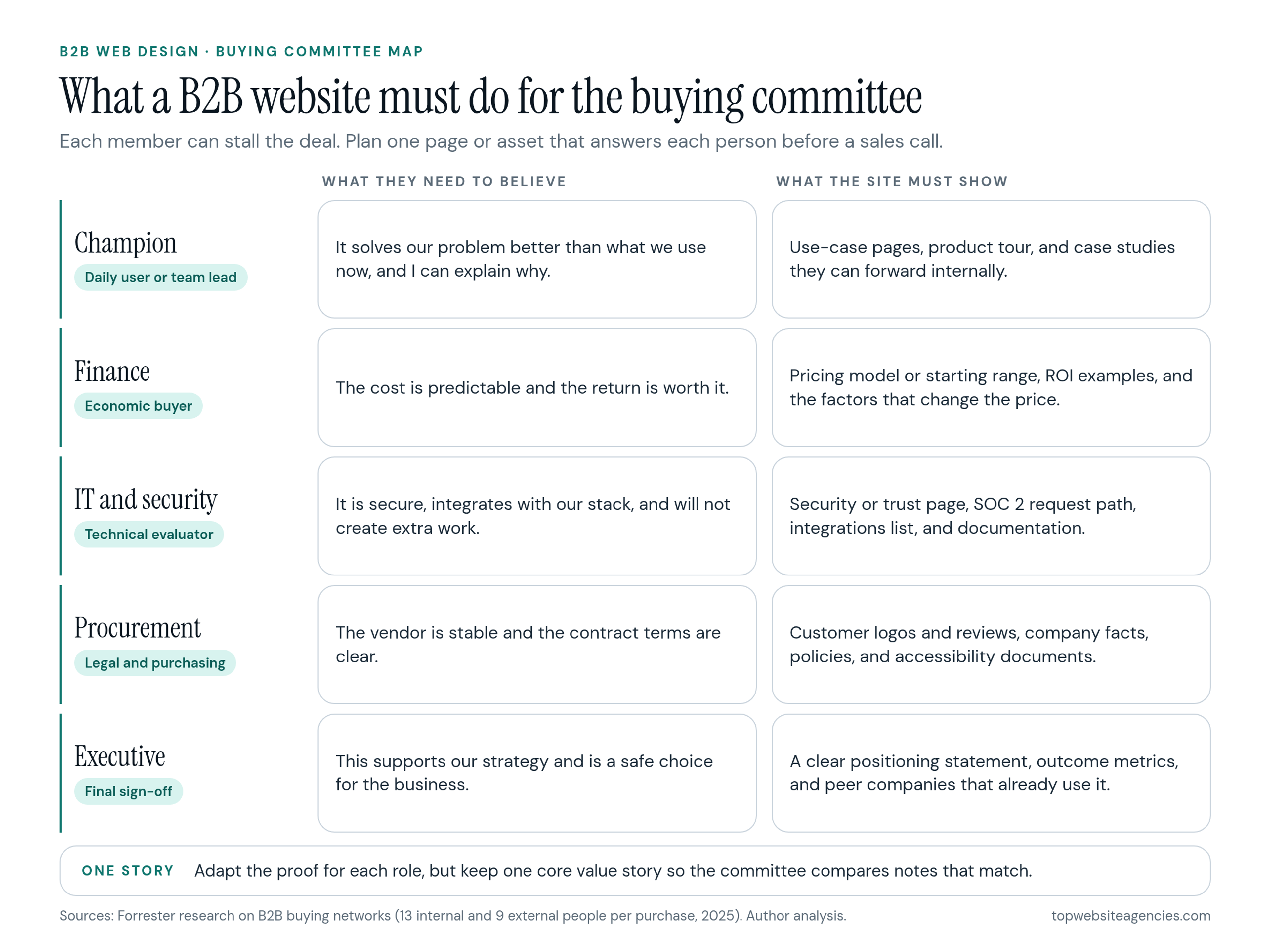Click the 'Final sign-off' tag

129,792
